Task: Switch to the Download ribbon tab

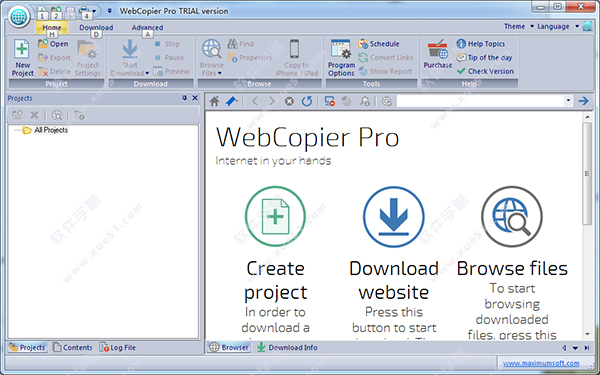Action: [x=96, y=27]
